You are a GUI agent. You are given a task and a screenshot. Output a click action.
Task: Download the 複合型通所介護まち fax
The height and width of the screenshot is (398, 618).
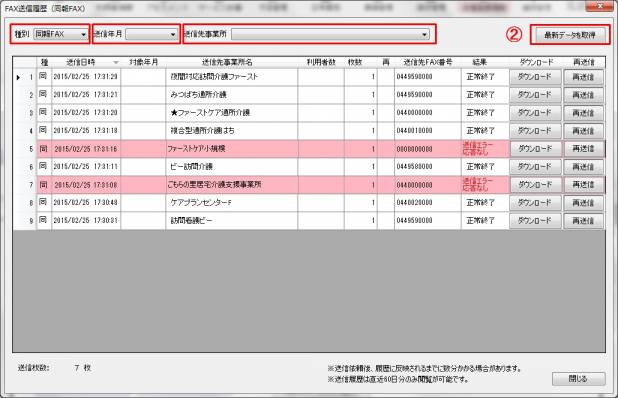coord(535,131)
